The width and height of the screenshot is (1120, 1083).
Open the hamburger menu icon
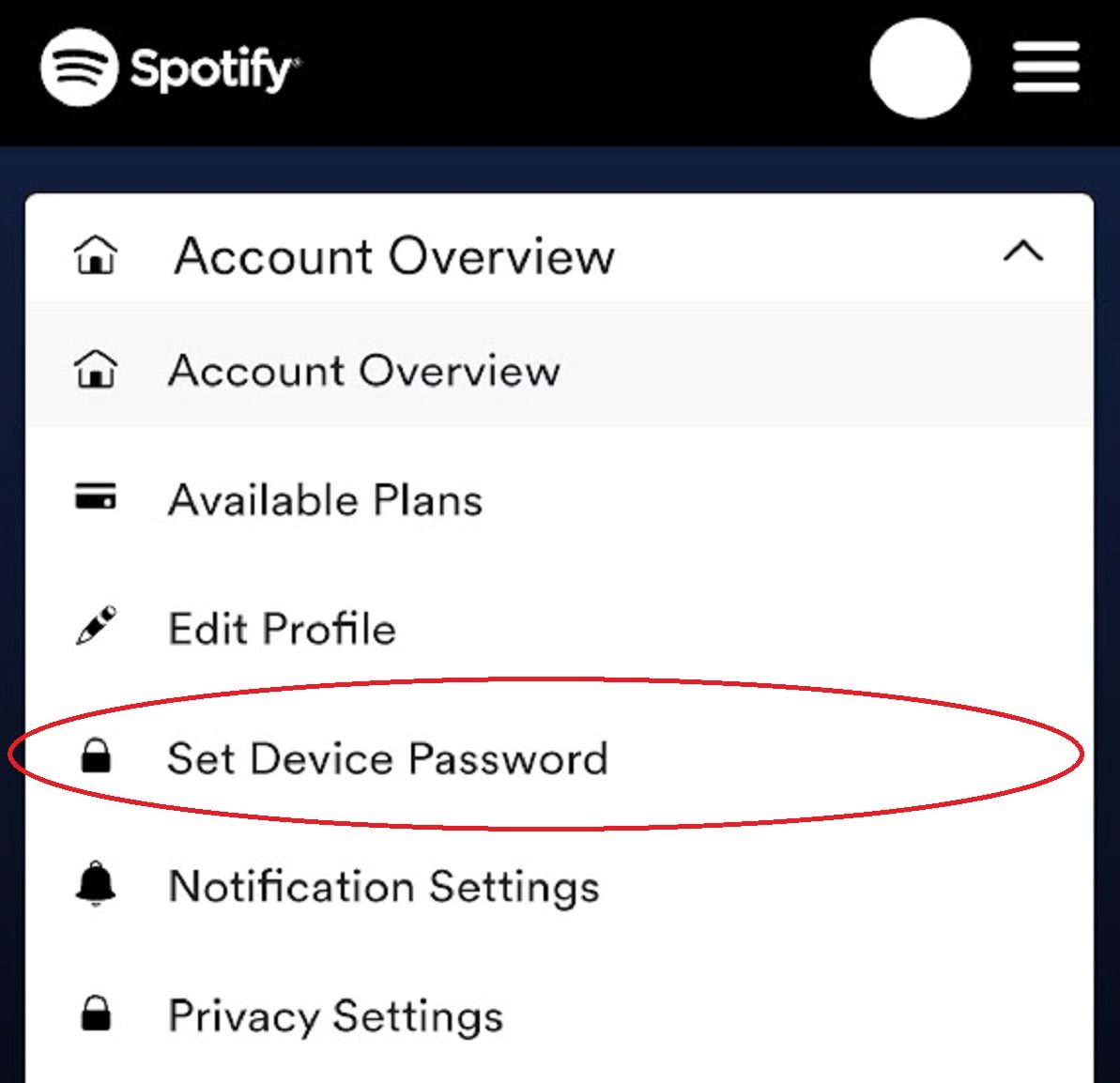point(1045,66)
